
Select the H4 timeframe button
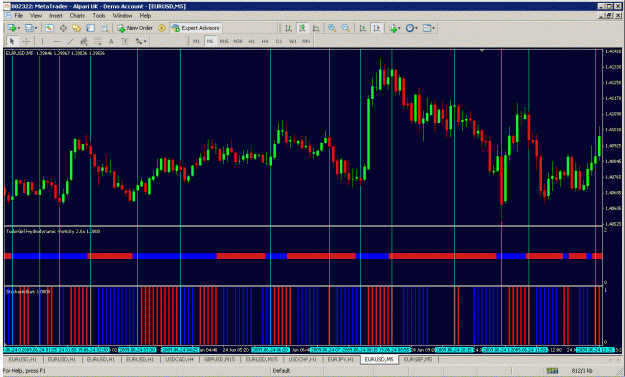pyautogui.click(x=265, y=41)
